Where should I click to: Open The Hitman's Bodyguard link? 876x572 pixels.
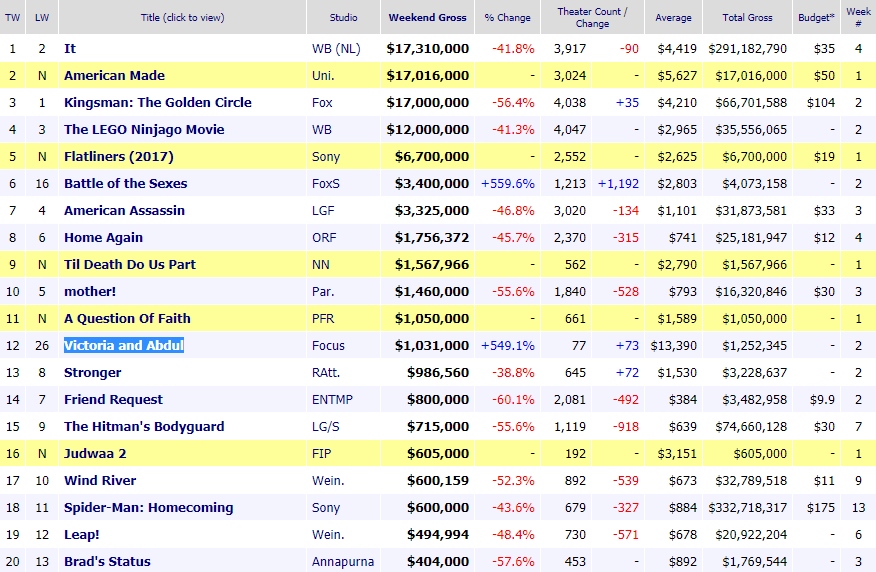pyautogui.click(x=144, y=426)
